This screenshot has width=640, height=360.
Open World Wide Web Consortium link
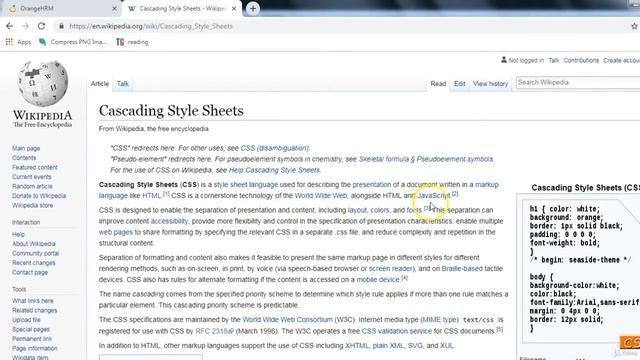(287, 320)
